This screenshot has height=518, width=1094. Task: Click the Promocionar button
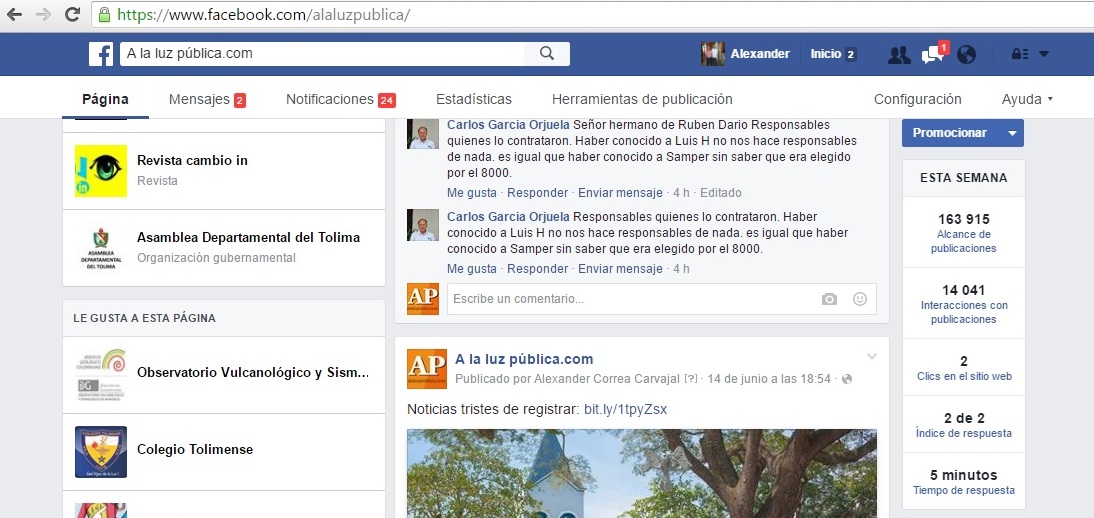click(950, 133)
